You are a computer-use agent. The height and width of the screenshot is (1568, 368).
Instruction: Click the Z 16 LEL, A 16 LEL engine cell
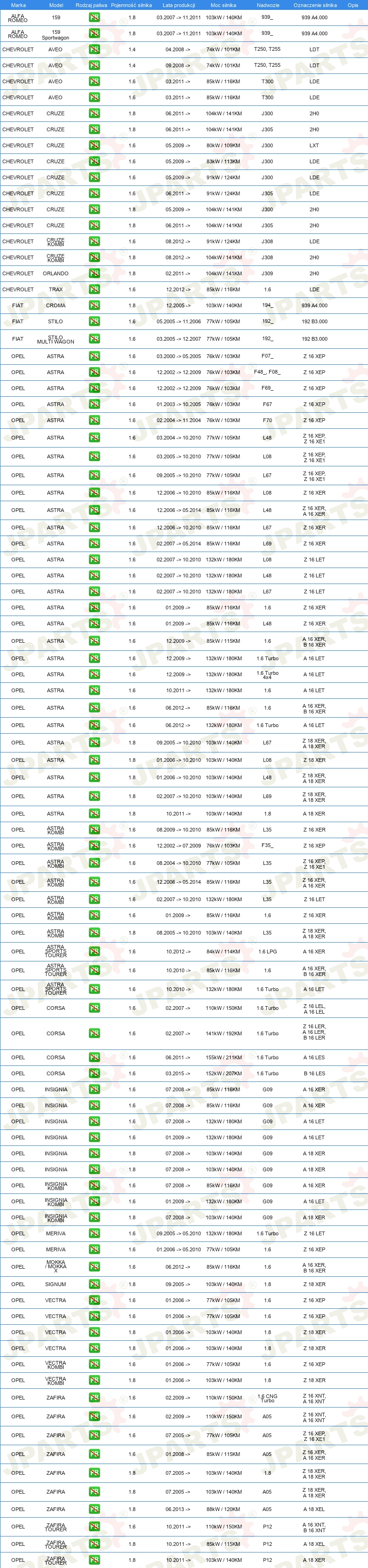(x=314, y=1008)
